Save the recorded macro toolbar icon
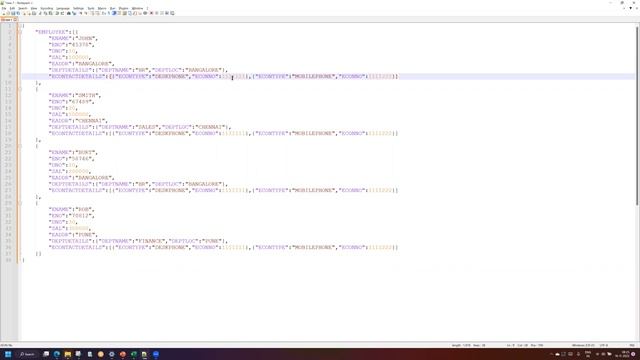Screen dimensions: 640x360 [172, 13]
